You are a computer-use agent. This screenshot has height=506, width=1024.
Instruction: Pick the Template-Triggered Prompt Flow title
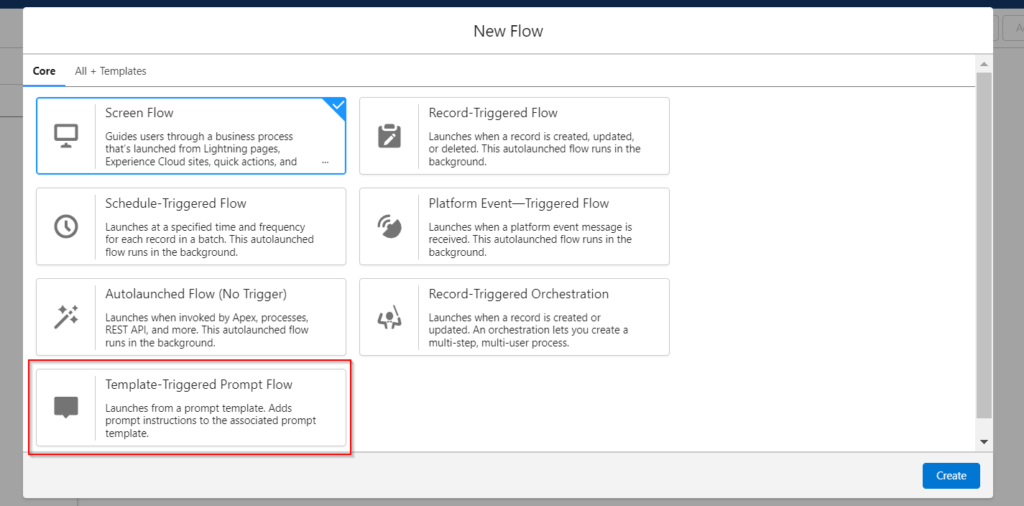[x=199, y=385]
